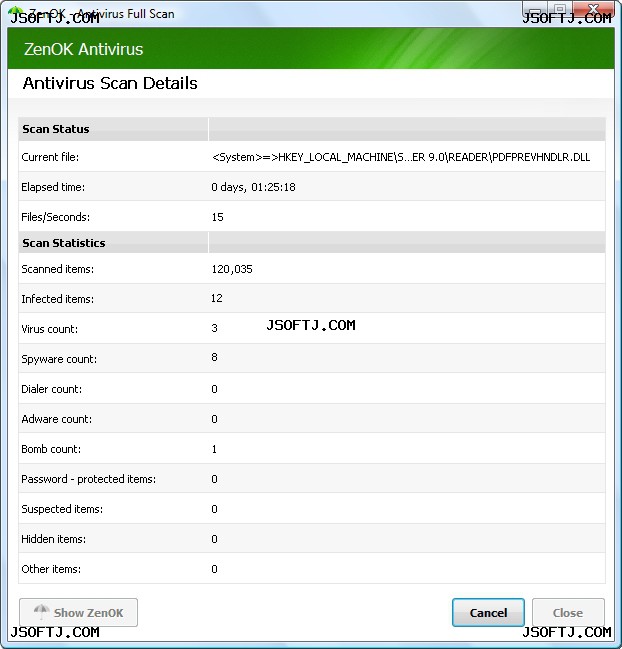Click the Cancel button

pyautogui.click(x=488, y=612)
